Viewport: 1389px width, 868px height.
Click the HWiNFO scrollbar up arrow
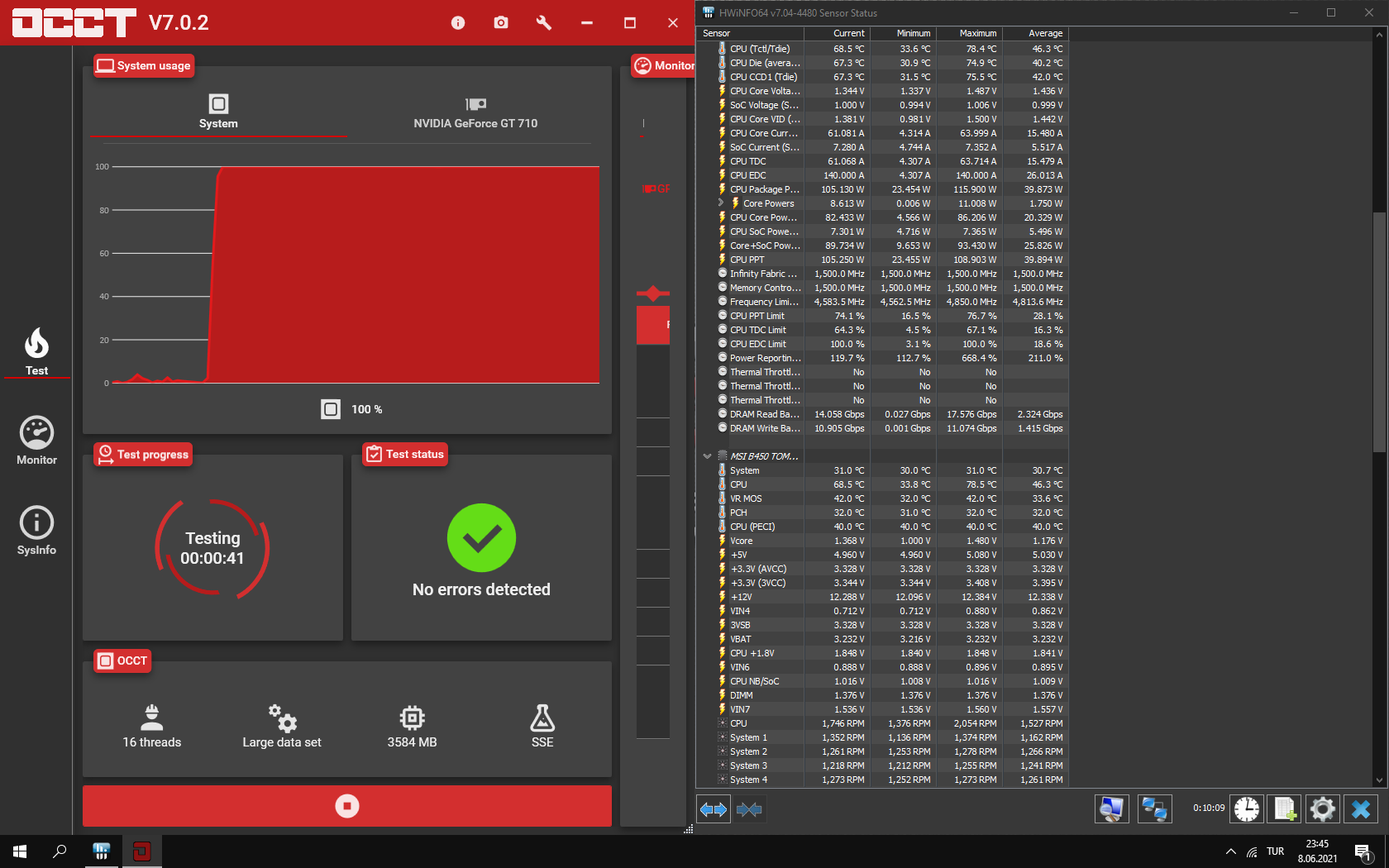point(1379,34)
